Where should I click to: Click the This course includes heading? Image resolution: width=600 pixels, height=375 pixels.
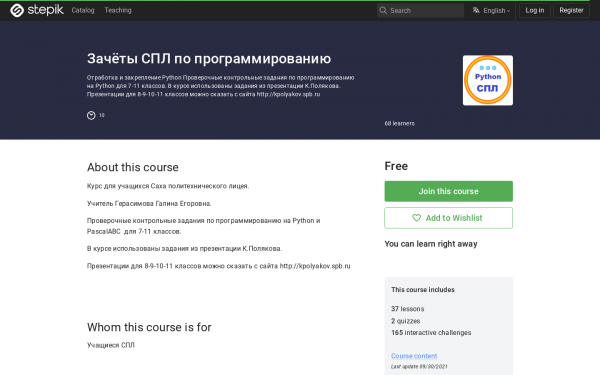pyautogui.click(x=423, y=290)
